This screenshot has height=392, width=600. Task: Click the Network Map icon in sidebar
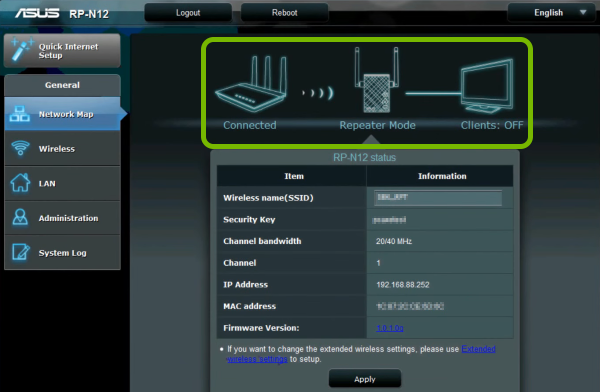pos(20,114)
